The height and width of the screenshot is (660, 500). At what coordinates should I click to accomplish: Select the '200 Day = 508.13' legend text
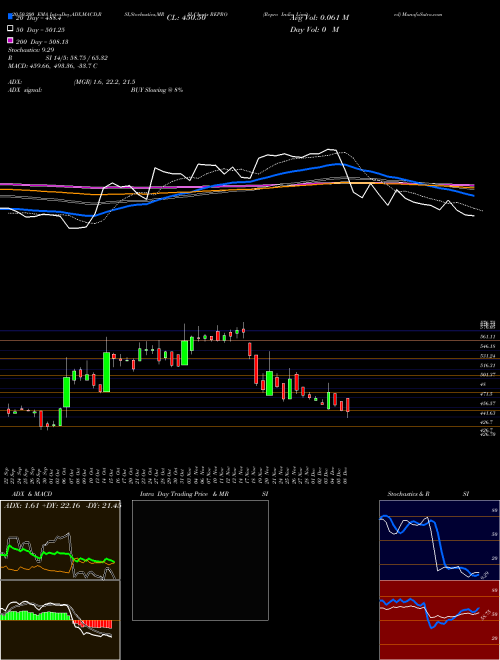41,42
